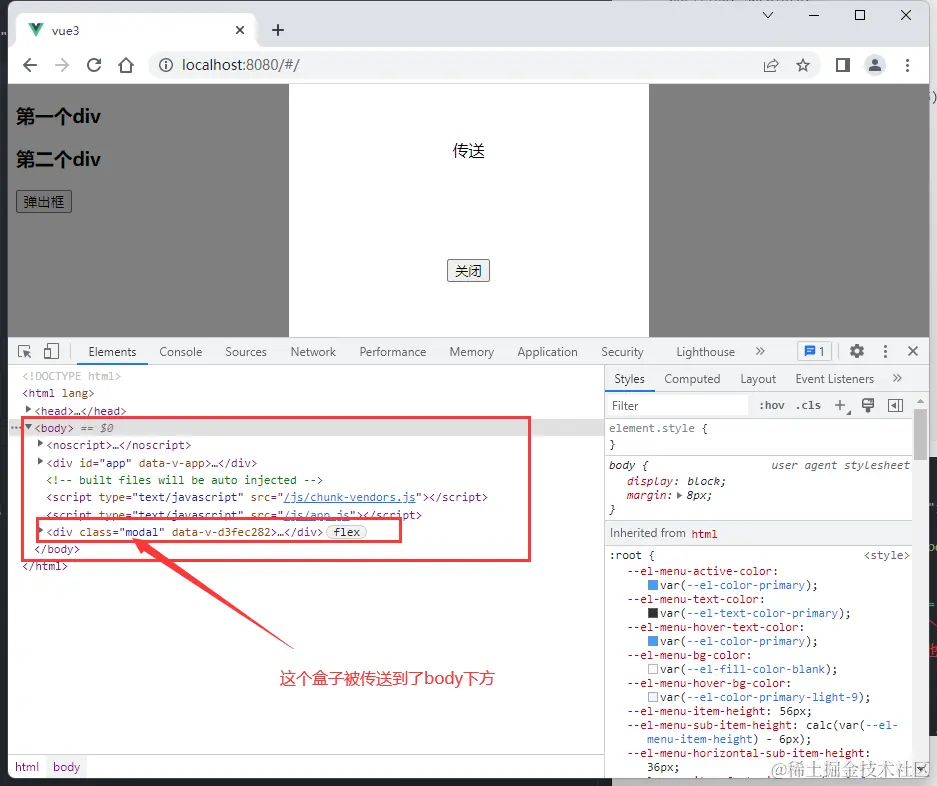Click the flex badge on modal div
Image resolution: width=937 pixels, height=786 pixels.
[x=347, y=532]
